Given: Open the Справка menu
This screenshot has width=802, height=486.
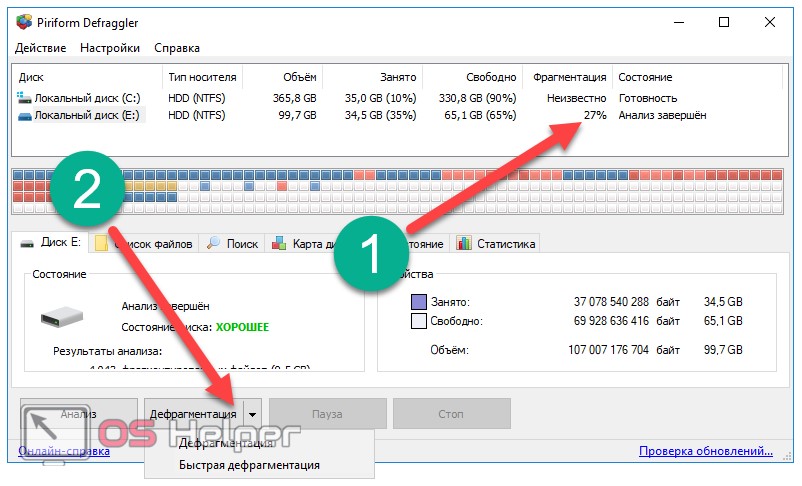Looking at the screenshot, I should [177, 48].
